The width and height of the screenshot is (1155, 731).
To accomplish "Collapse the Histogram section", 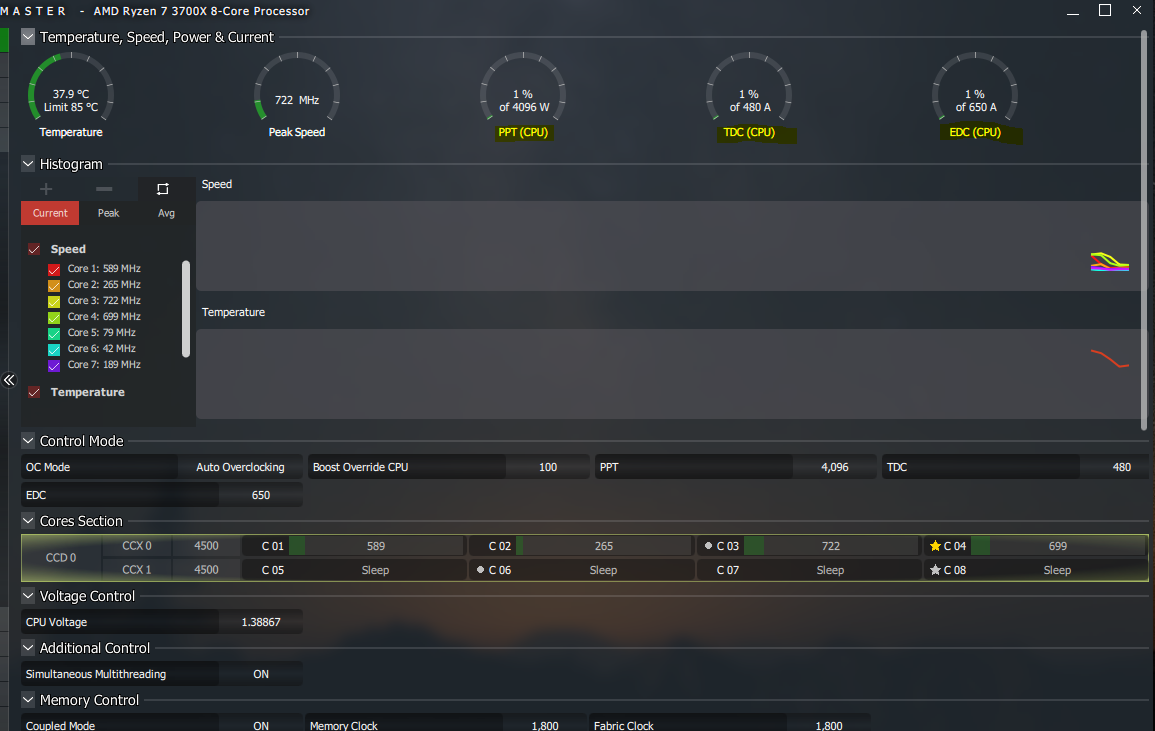I will point(28,164).
